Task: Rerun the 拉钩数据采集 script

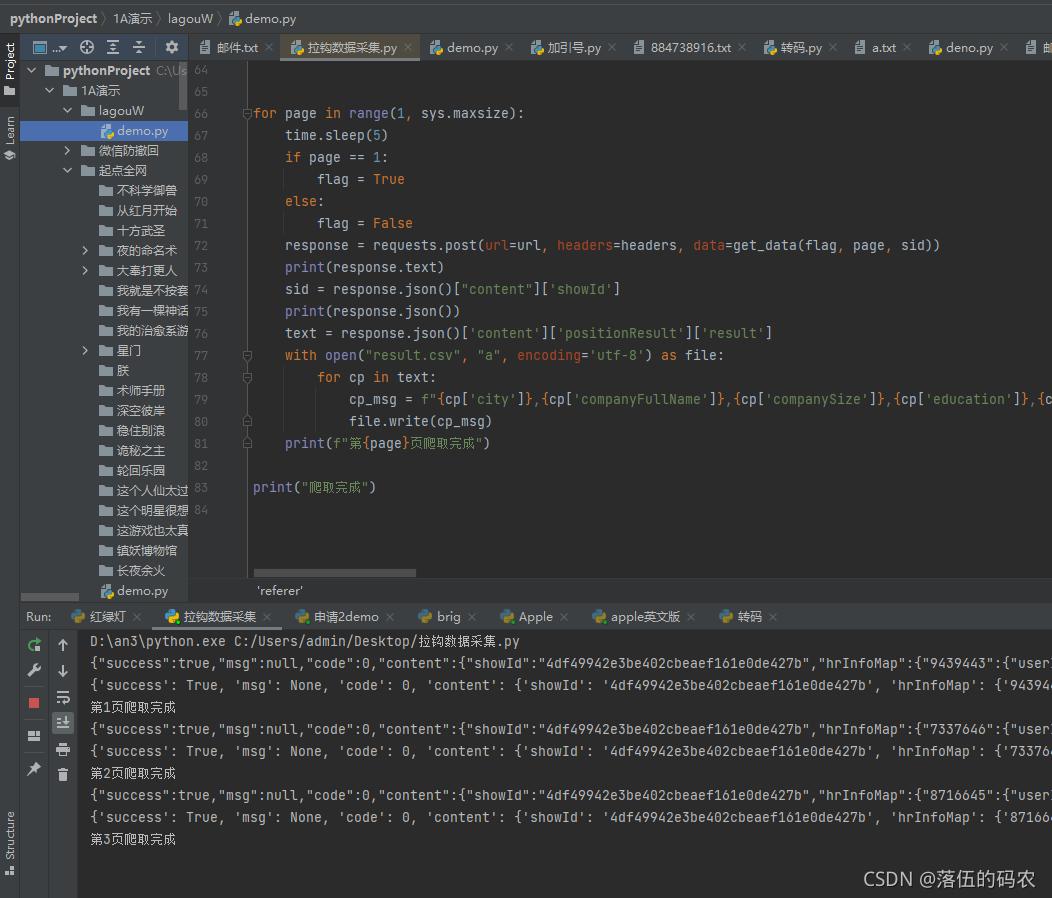Action: (35, 645)
